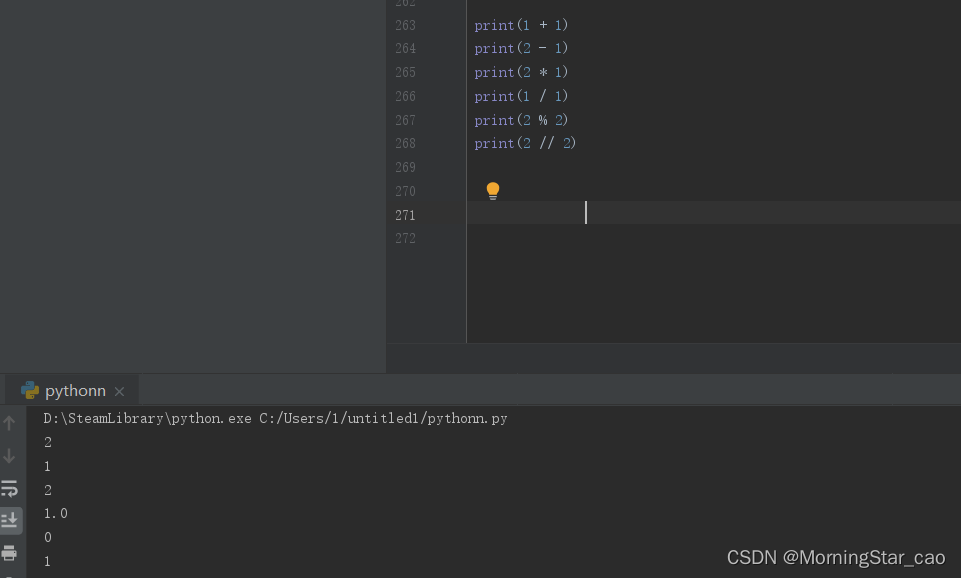Click the Python logo on pythonn tab
Image resolution: width=961 pixels, height=578 pixels.
[30, 391]
